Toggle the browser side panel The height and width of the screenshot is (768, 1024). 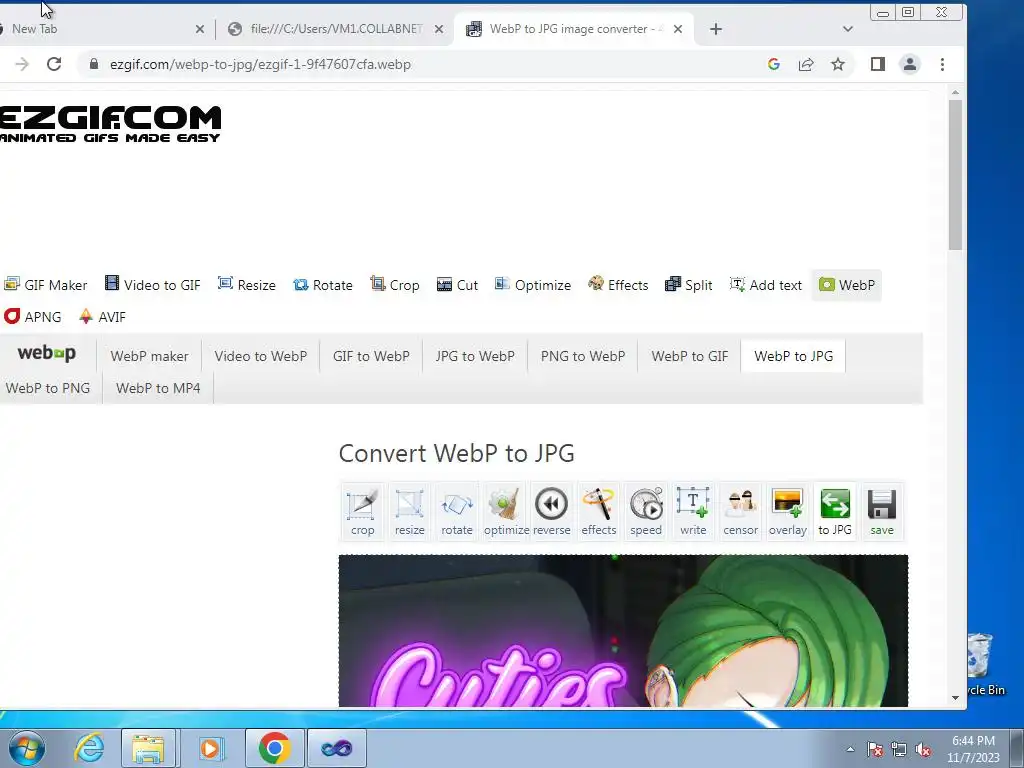point(878,64)
